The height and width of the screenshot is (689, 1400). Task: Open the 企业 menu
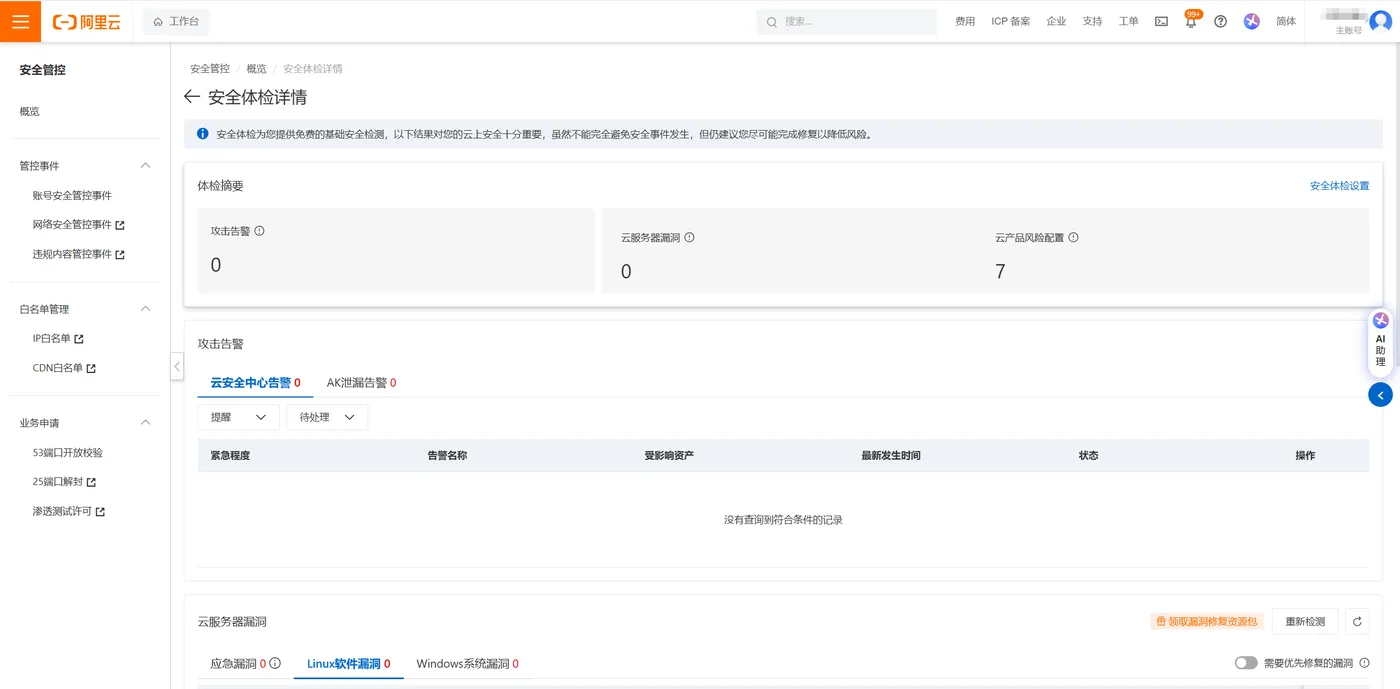pyautogui.click(x=1056, y=21)
